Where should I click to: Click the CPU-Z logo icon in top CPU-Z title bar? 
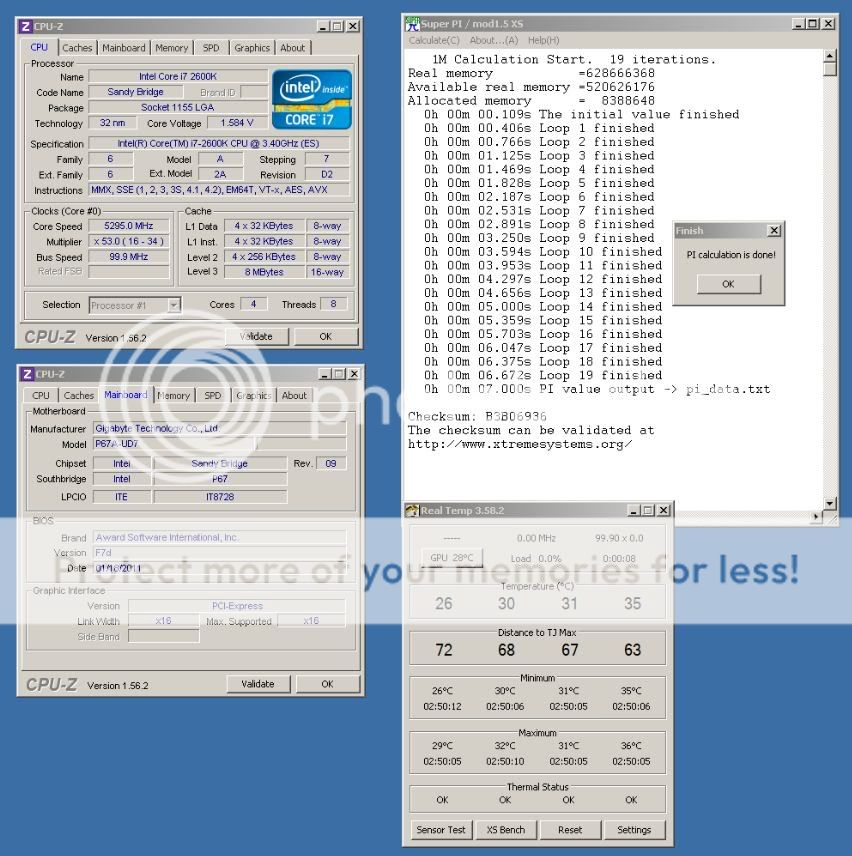pyautogui.click(x=25, y=26)
